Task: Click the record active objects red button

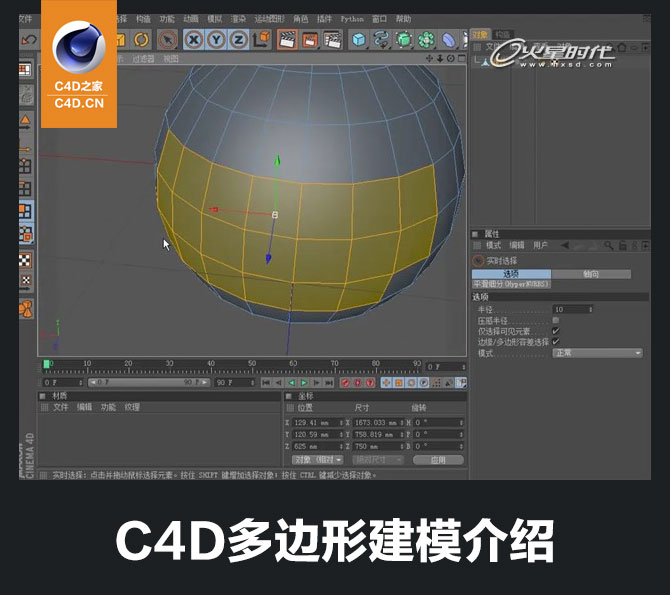Action: [345, 383]
